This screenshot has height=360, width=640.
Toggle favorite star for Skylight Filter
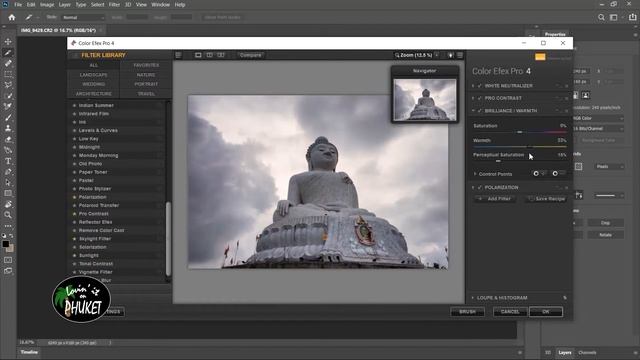point(74,239)
